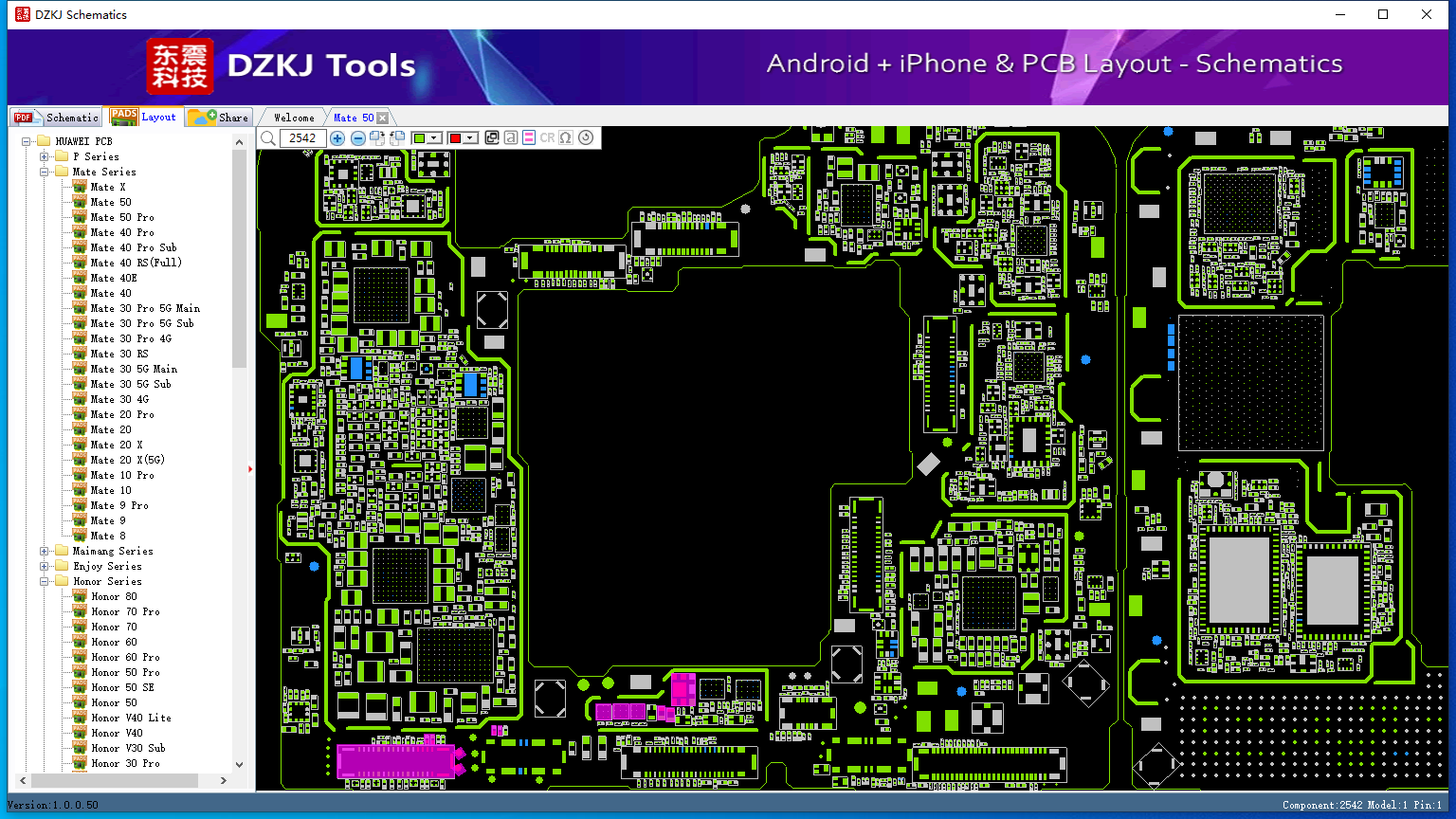Viewport: 1456px width, 819px height.
Task: Click the Mate 8 tree item
Action: [108, 536]
